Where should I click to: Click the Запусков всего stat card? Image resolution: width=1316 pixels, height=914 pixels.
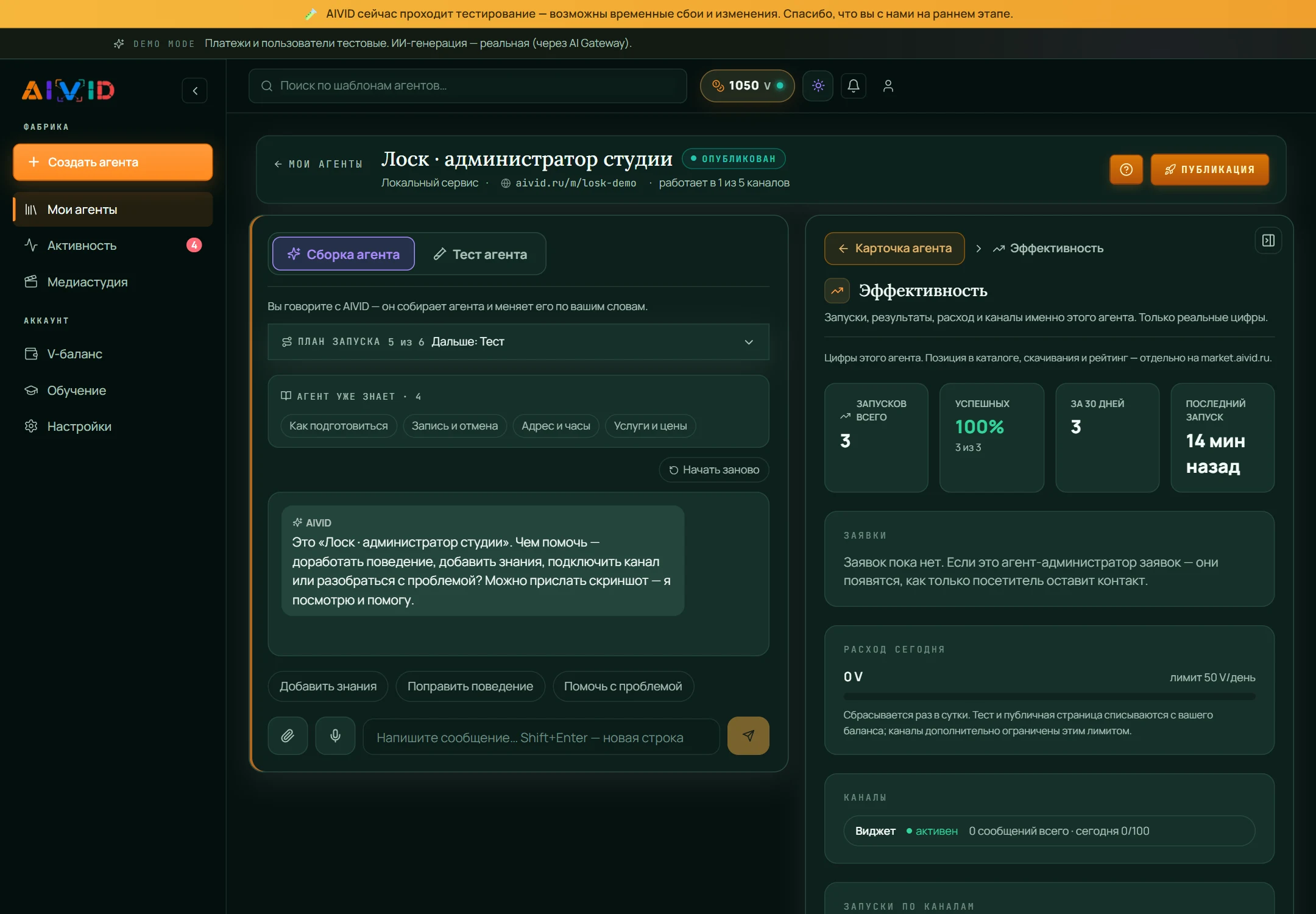pyautogui.click(x=876, y=438)
